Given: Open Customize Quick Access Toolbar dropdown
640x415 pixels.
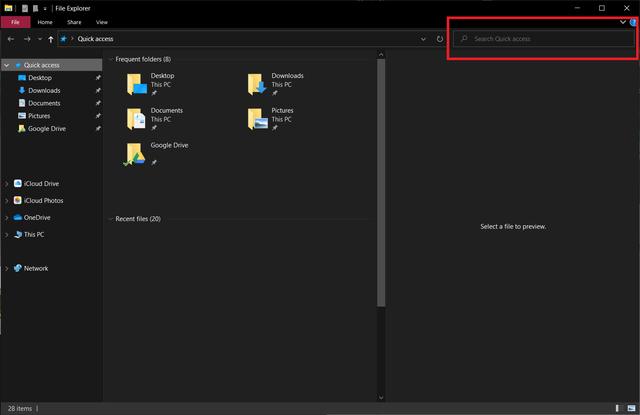Looking at the screenshot, I should pyautogui.click(x=45, y=9).
